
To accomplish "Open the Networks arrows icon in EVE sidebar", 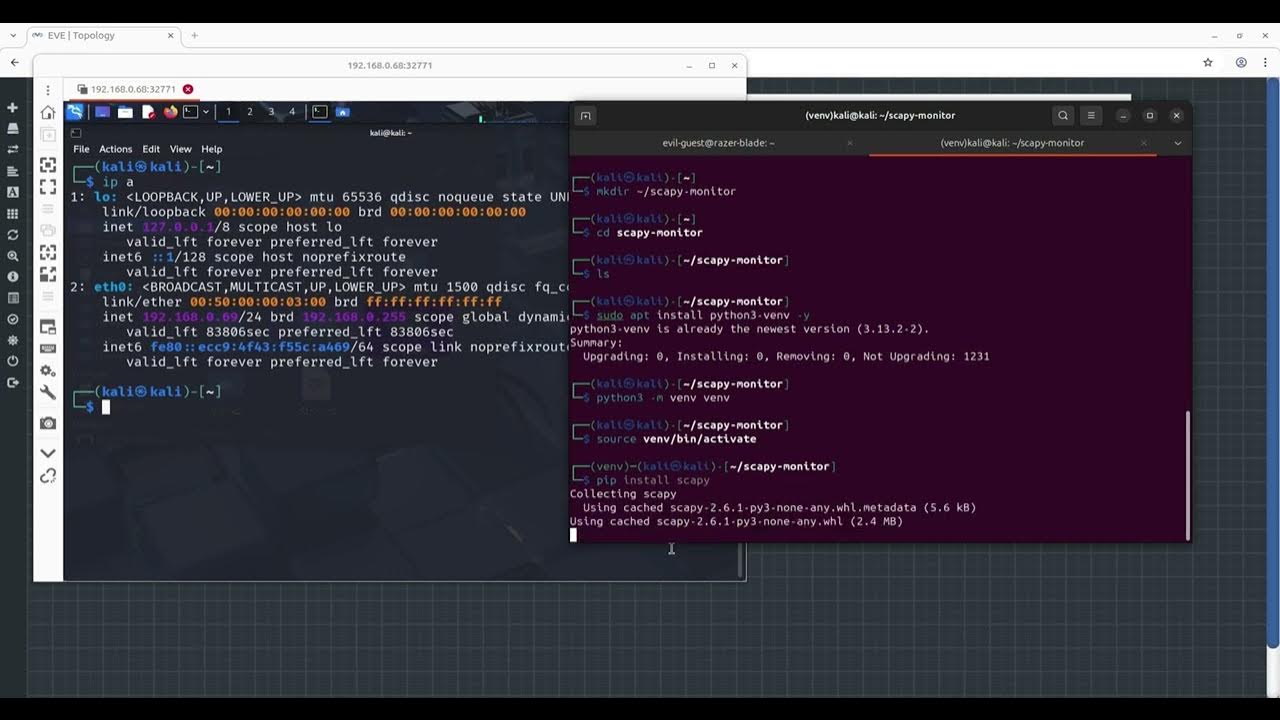I will click(13, 150).
